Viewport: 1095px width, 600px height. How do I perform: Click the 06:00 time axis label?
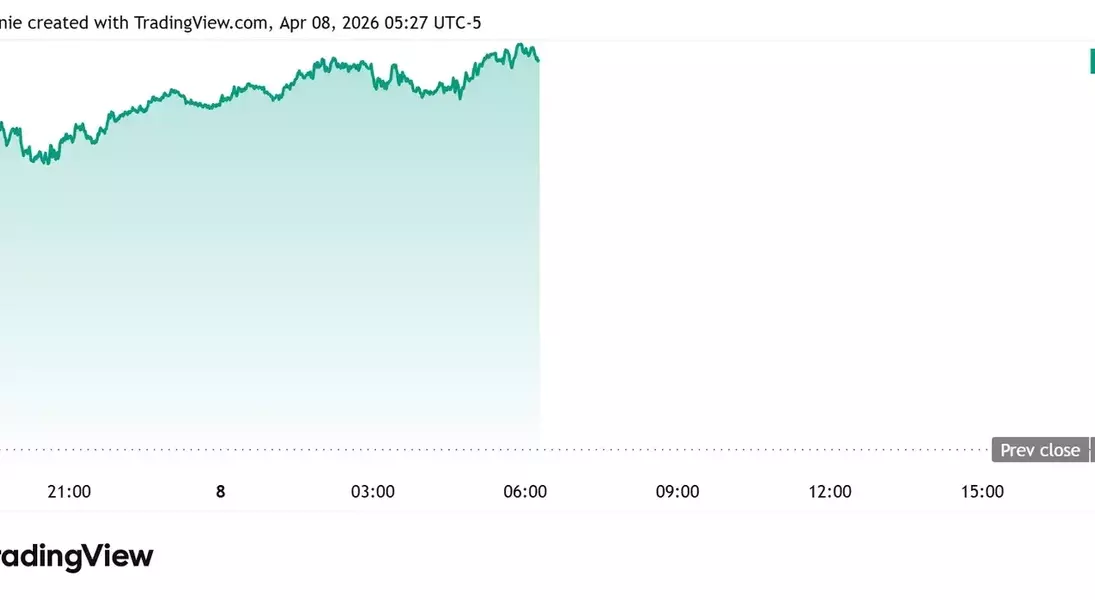point(525,491)
